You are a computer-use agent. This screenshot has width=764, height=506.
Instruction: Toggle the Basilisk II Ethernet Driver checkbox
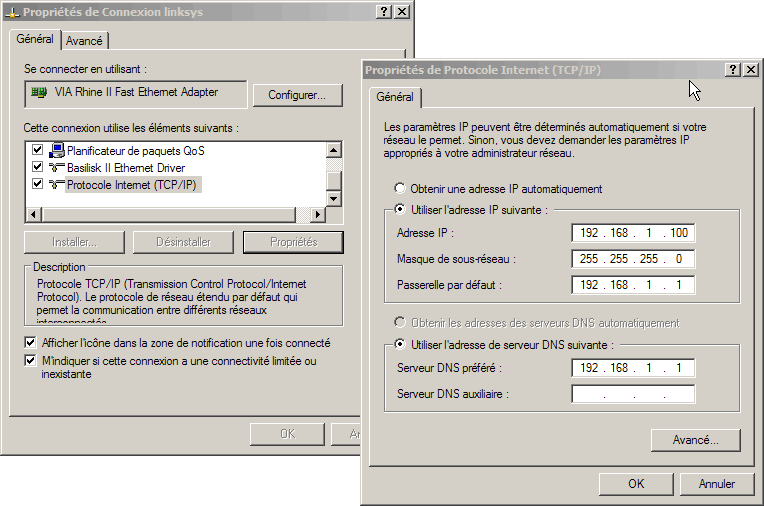coord(38,168)
